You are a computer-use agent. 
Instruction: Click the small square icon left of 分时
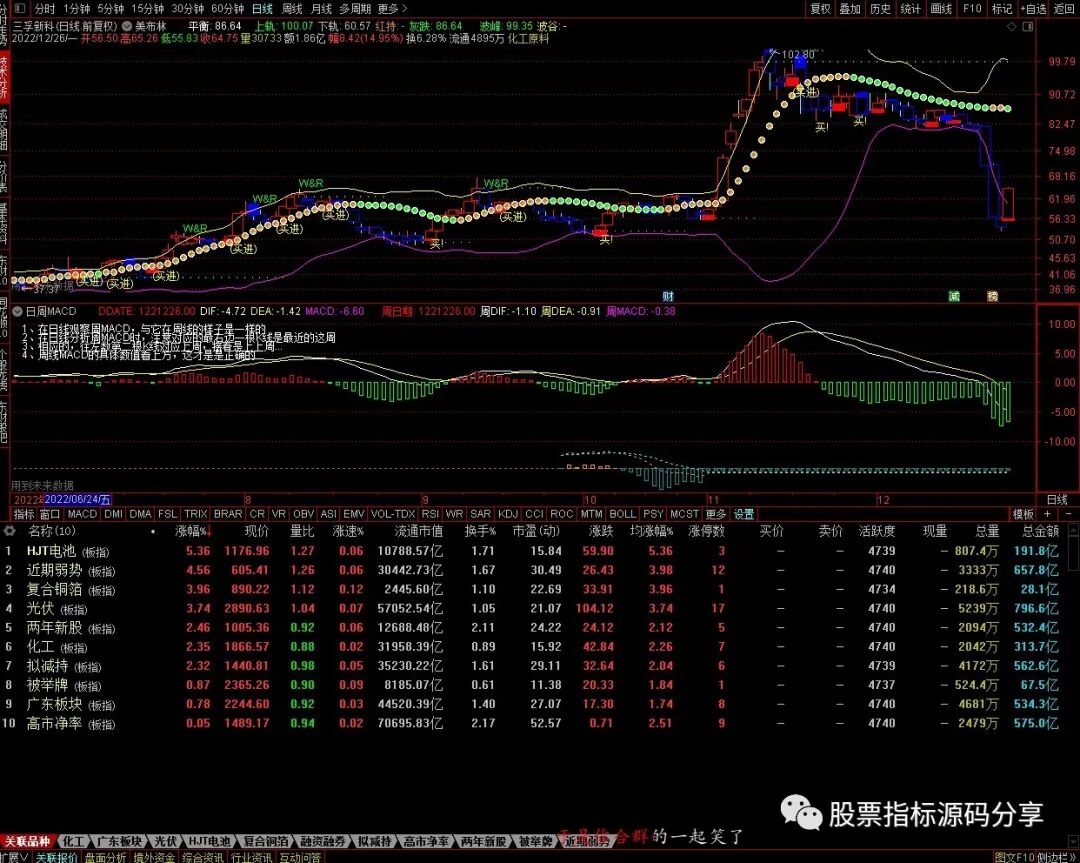19,9
